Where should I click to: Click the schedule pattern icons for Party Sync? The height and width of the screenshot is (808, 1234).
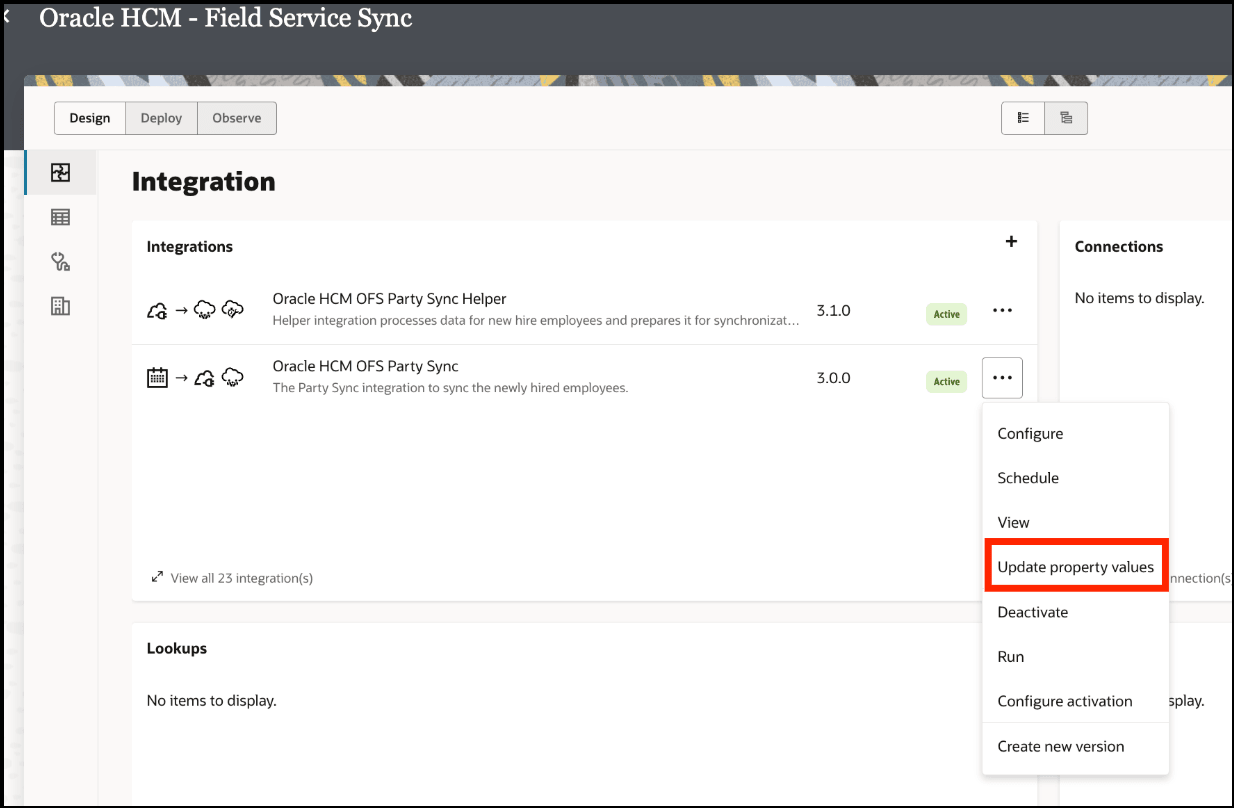point(196,378)
